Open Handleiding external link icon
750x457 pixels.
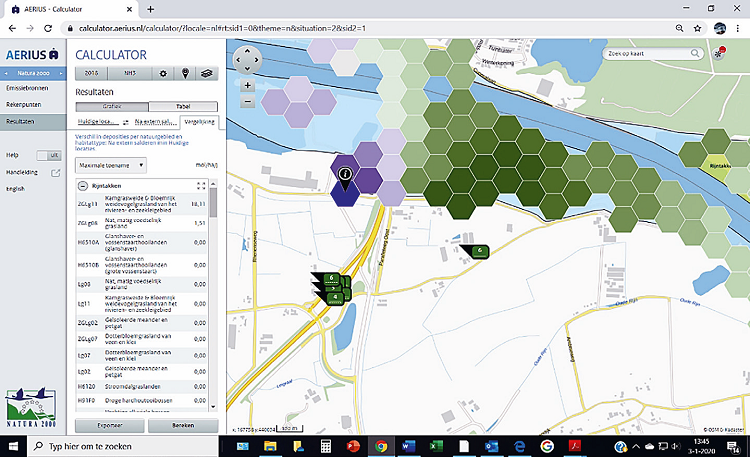coord(56,172)
